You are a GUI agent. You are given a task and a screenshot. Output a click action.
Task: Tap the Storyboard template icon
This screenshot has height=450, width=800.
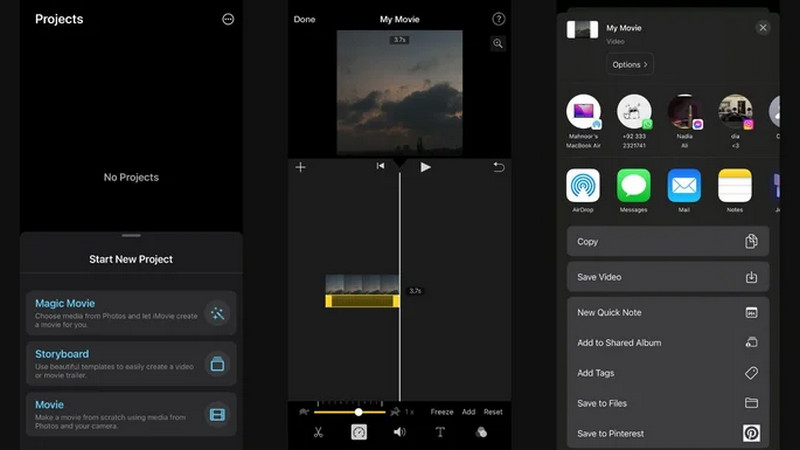217,364
